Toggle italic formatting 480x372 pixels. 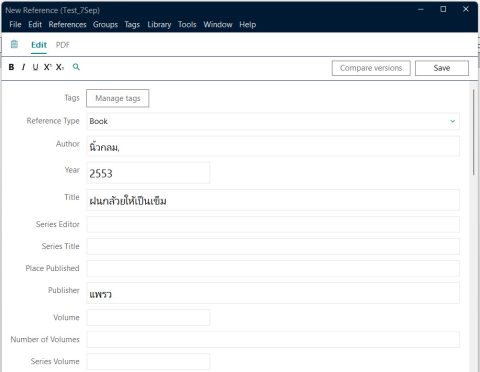coord(23,67)
